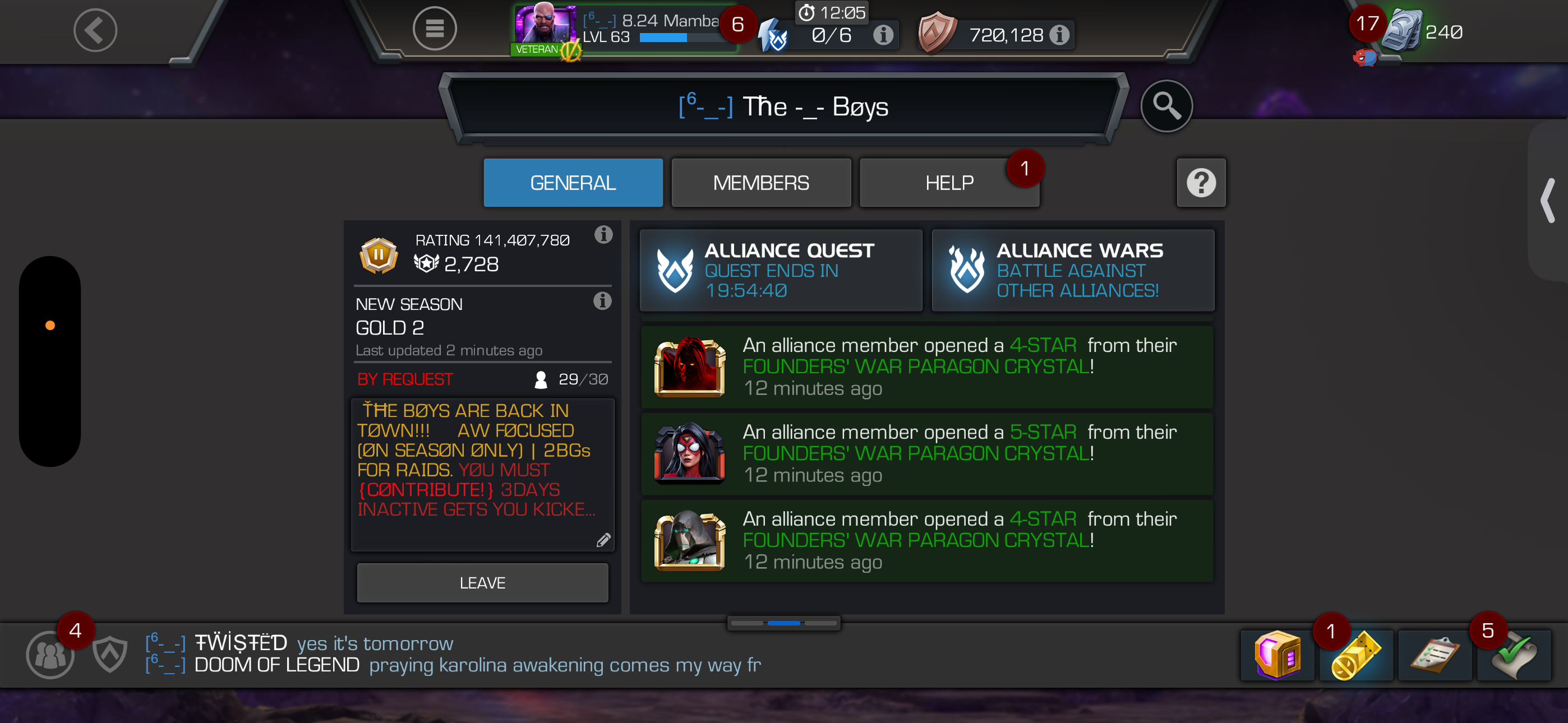Screen dimensions: 1568x723
Task: Open the question mark help icon
Action: tap(1201, 183)
